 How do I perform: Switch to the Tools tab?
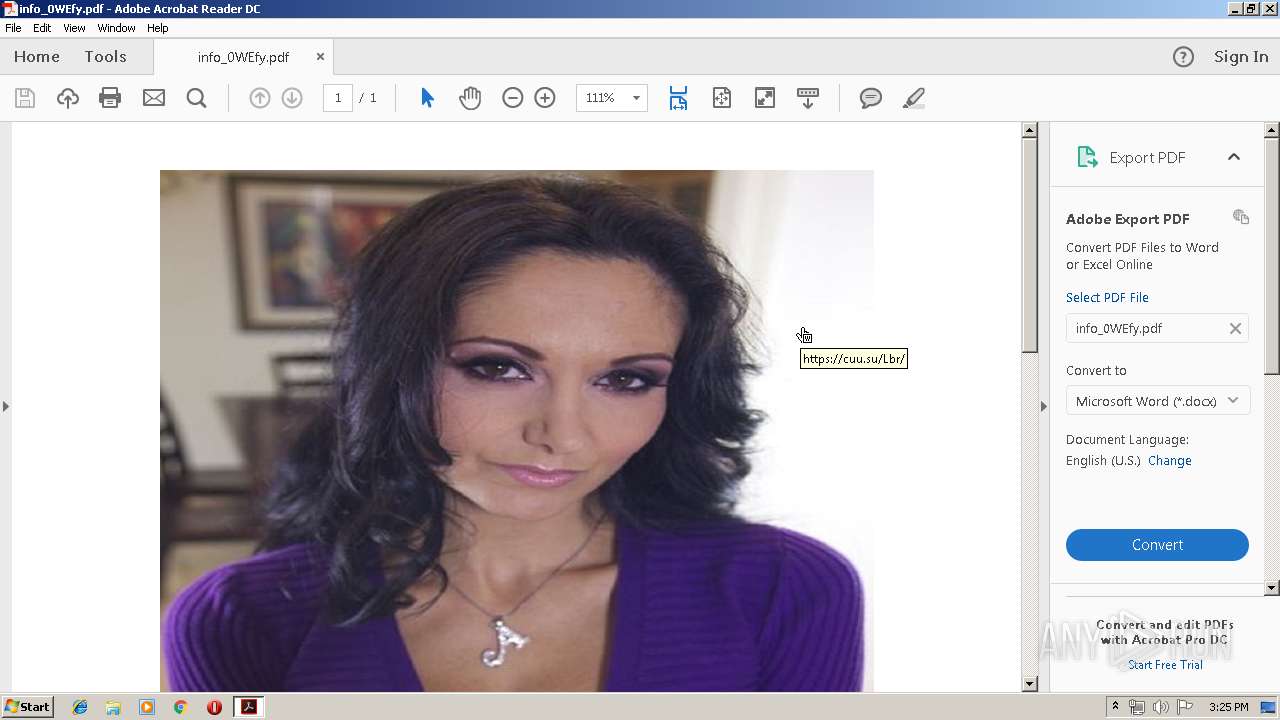tap(105, 57)
